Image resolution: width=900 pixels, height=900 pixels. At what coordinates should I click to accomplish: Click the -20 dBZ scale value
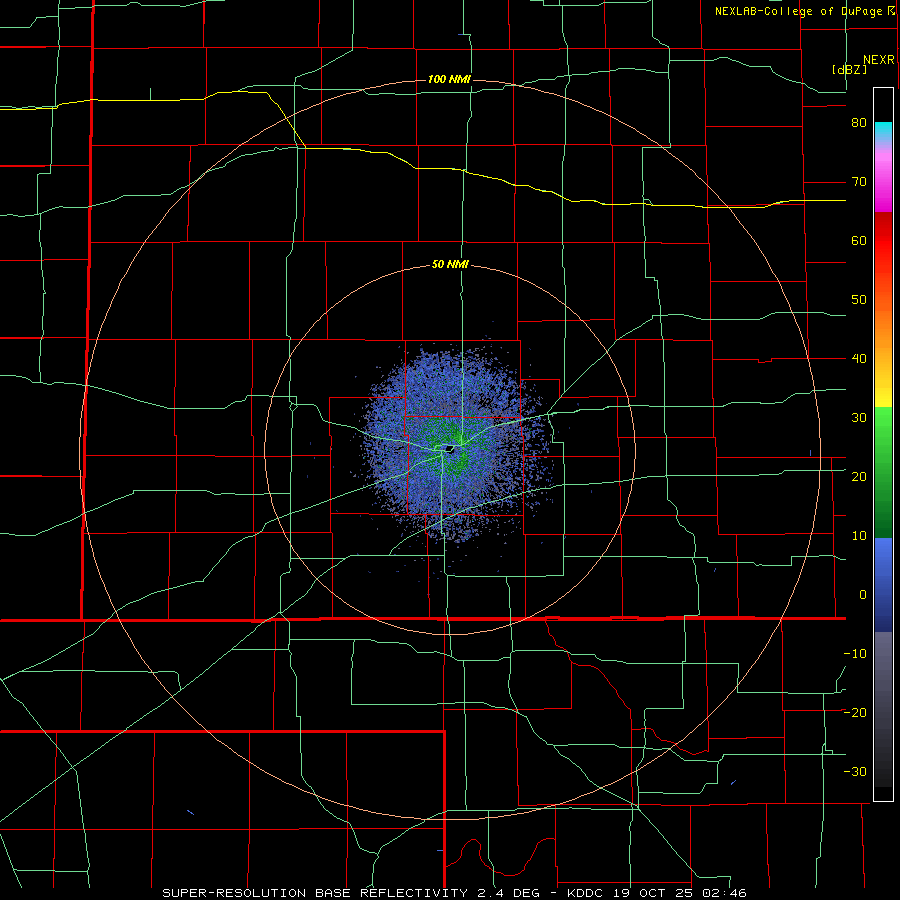pos(855,713)
